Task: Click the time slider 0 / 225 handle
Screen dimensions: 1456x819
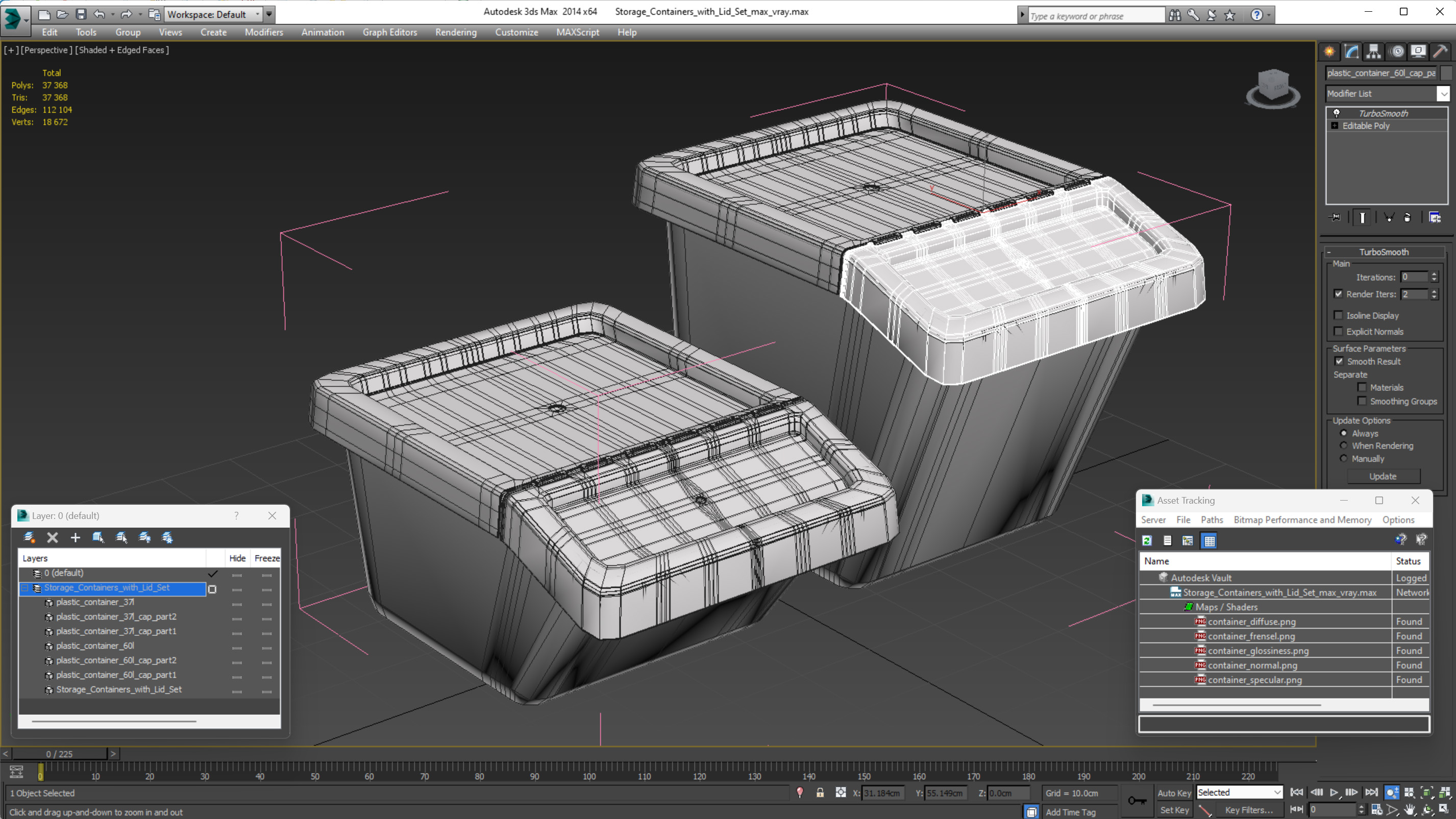Action: pyautogui.click(x=59, y=754)
